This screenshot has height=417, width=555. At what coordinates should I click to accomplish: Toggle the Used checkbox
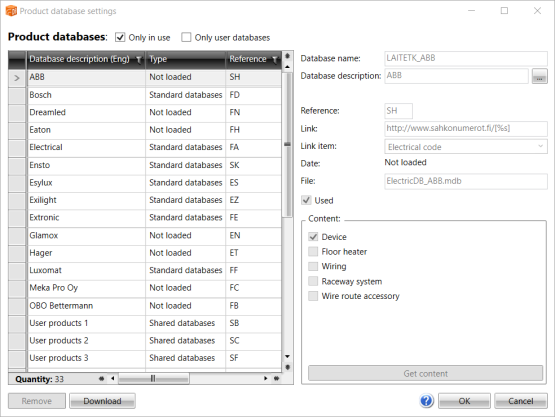point(306,200)
